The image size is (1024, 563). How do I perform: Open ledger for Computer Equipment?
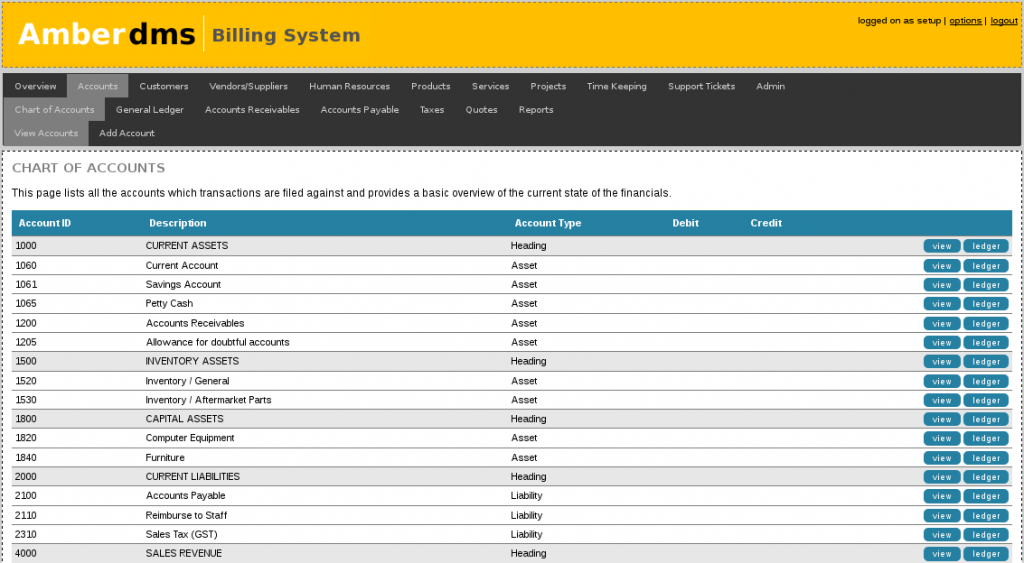(986, 438)
